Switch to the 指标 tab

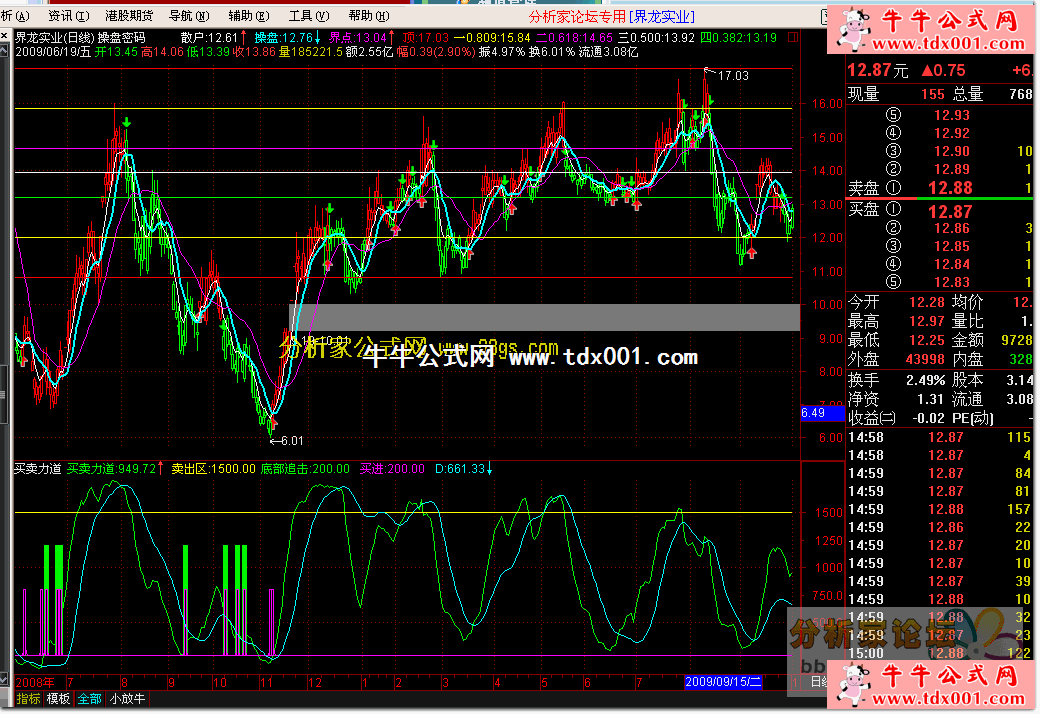(x=27, y=699)
